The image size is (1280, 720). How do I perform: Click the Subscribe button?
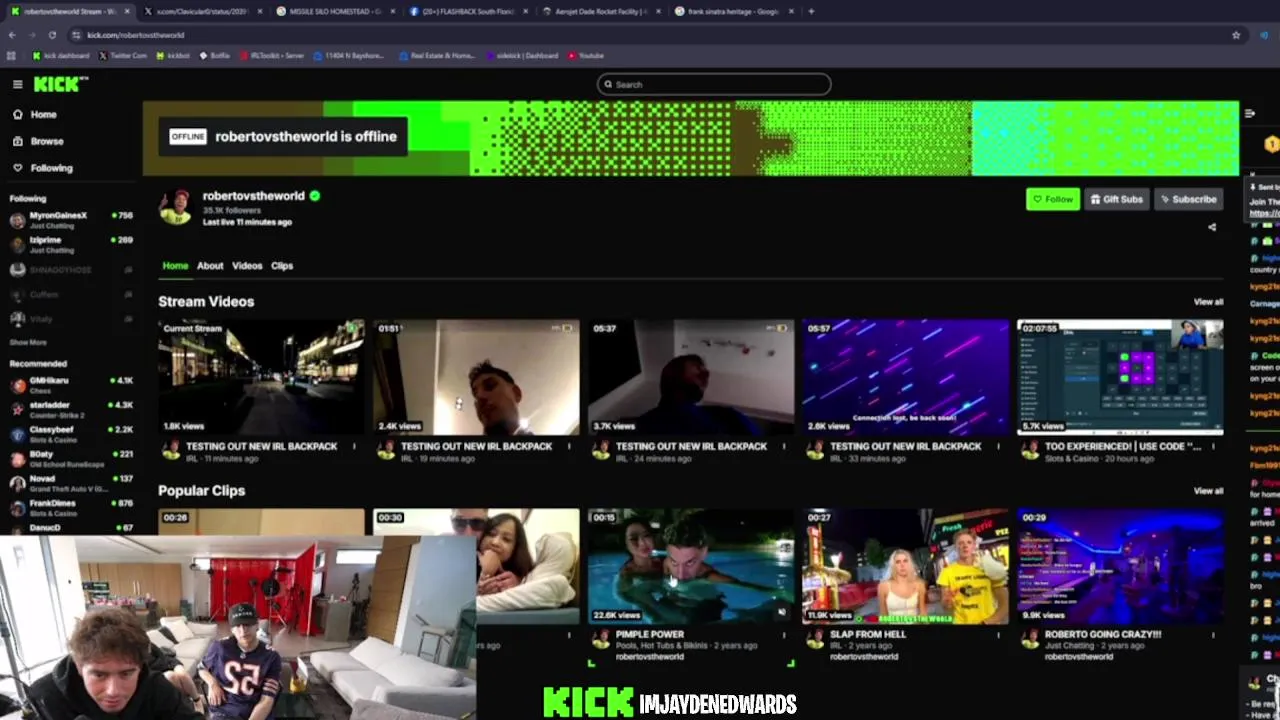(x=1188, y=199)
